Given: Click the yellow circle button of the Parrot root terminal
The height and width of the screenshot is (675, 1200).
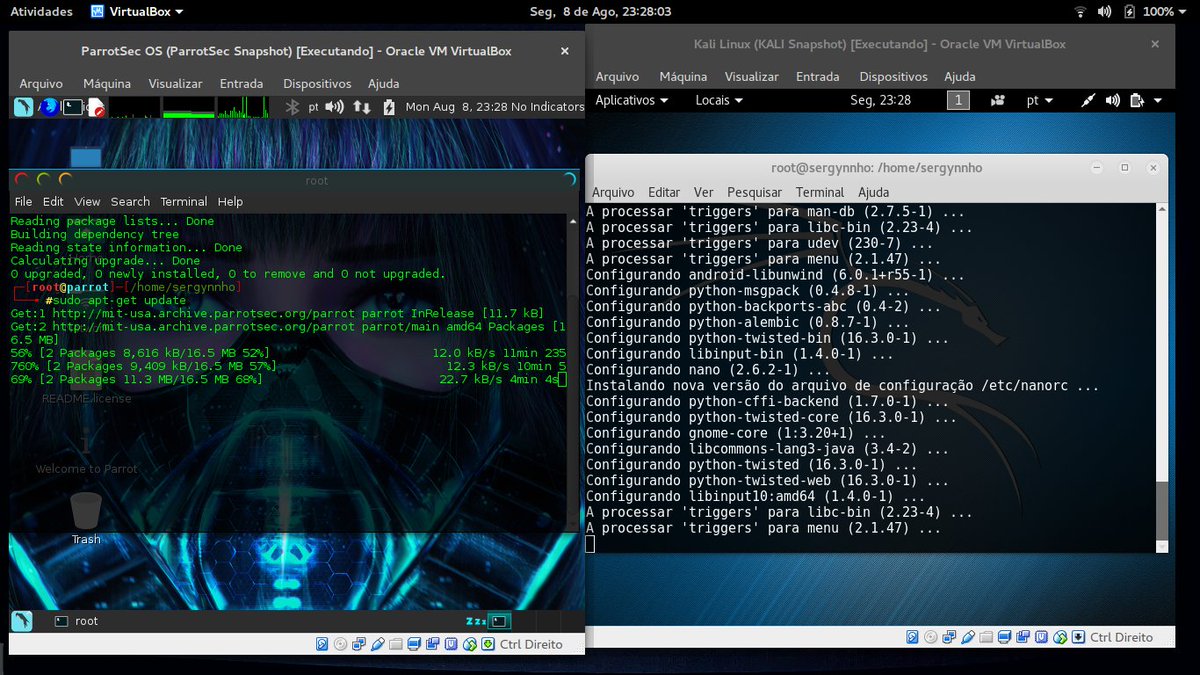Looking at the screenshot, I should 66,180.
